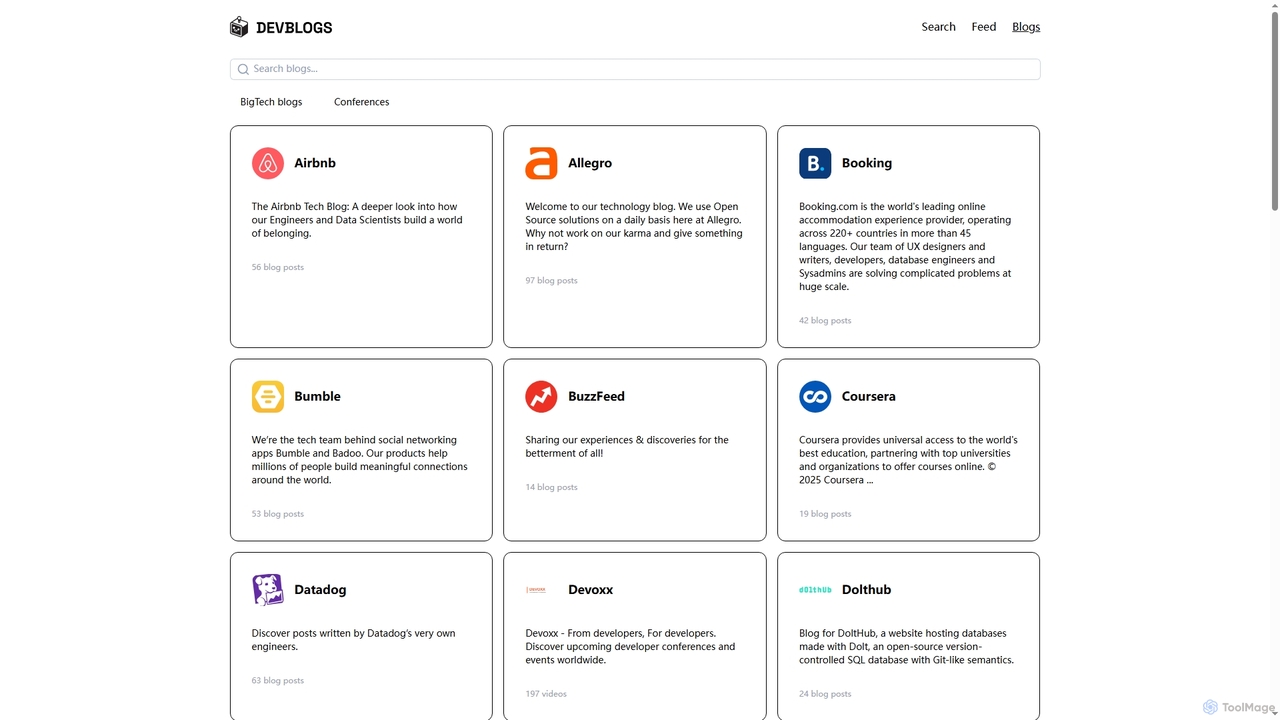1280x720 pixels.
Task: Open the Coursera infinity logo icon
Action: coord(815,396)
